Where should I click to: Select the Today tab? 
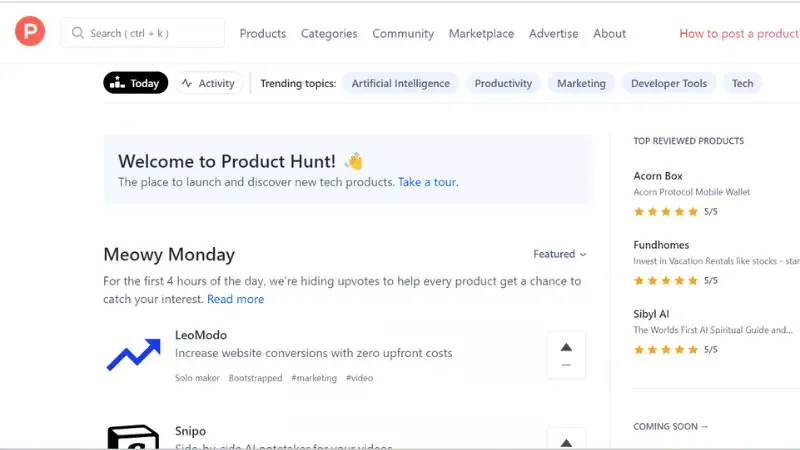pos(135,83)
